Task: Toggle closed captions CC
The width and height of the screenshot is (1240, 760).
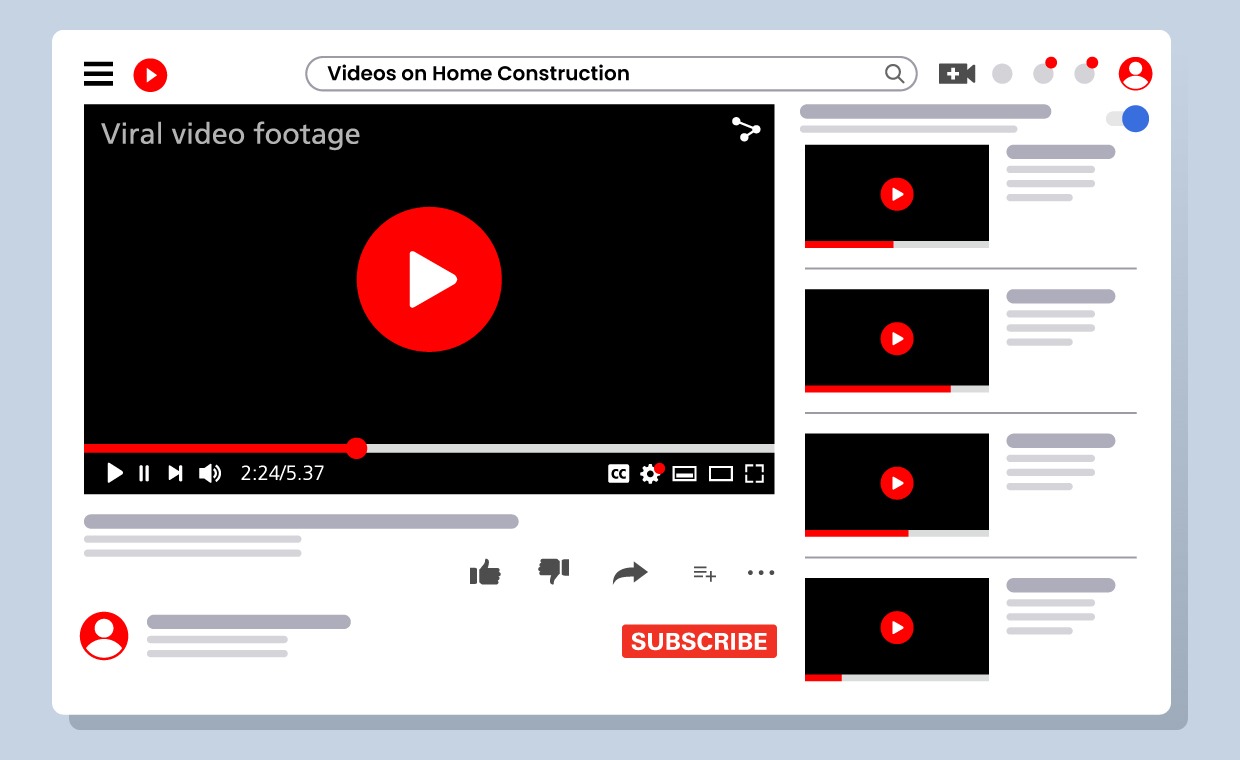Action: pyautogui.click(x=619, y=474)
